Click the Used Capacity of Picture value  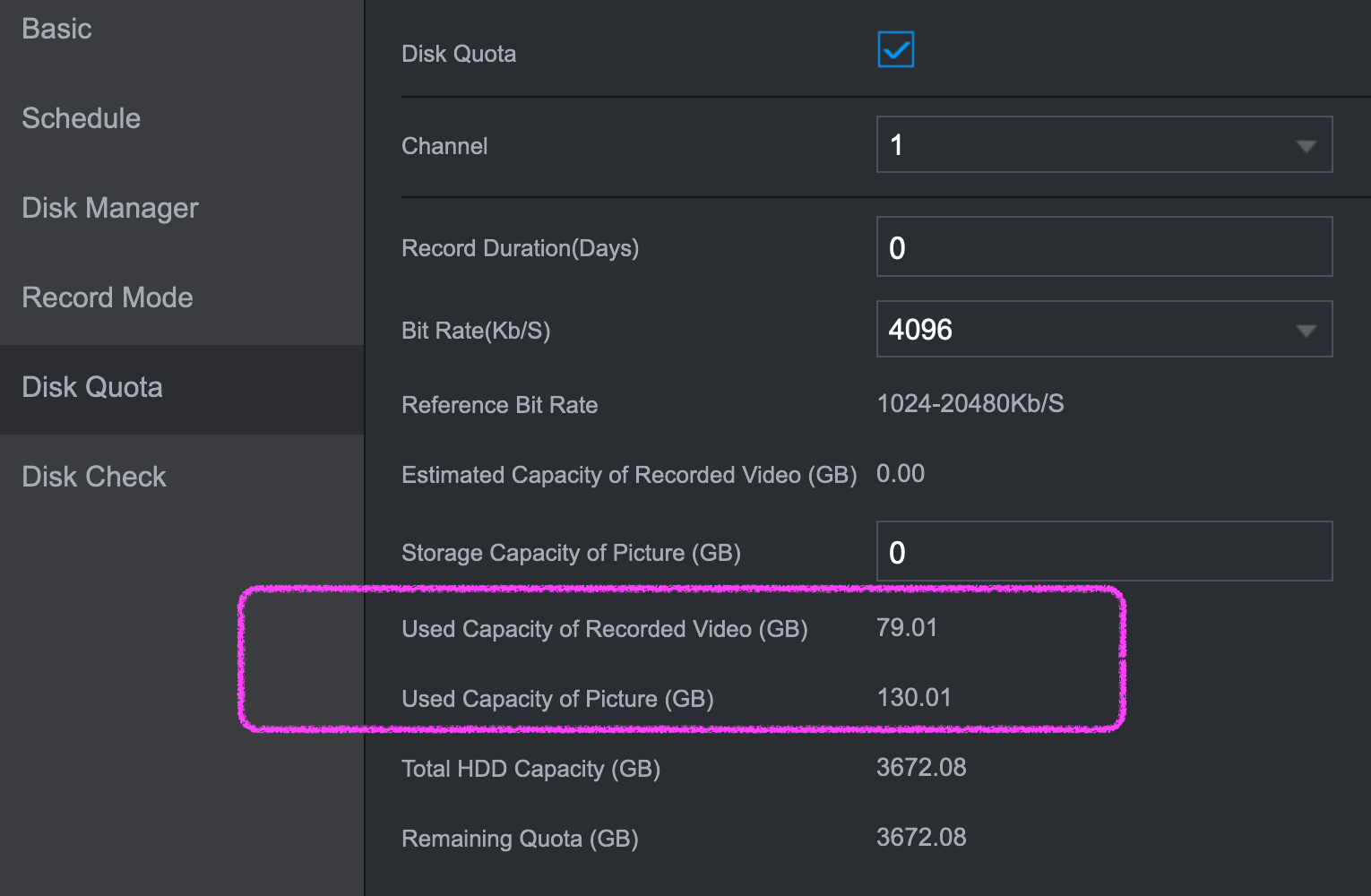[914, 697]
